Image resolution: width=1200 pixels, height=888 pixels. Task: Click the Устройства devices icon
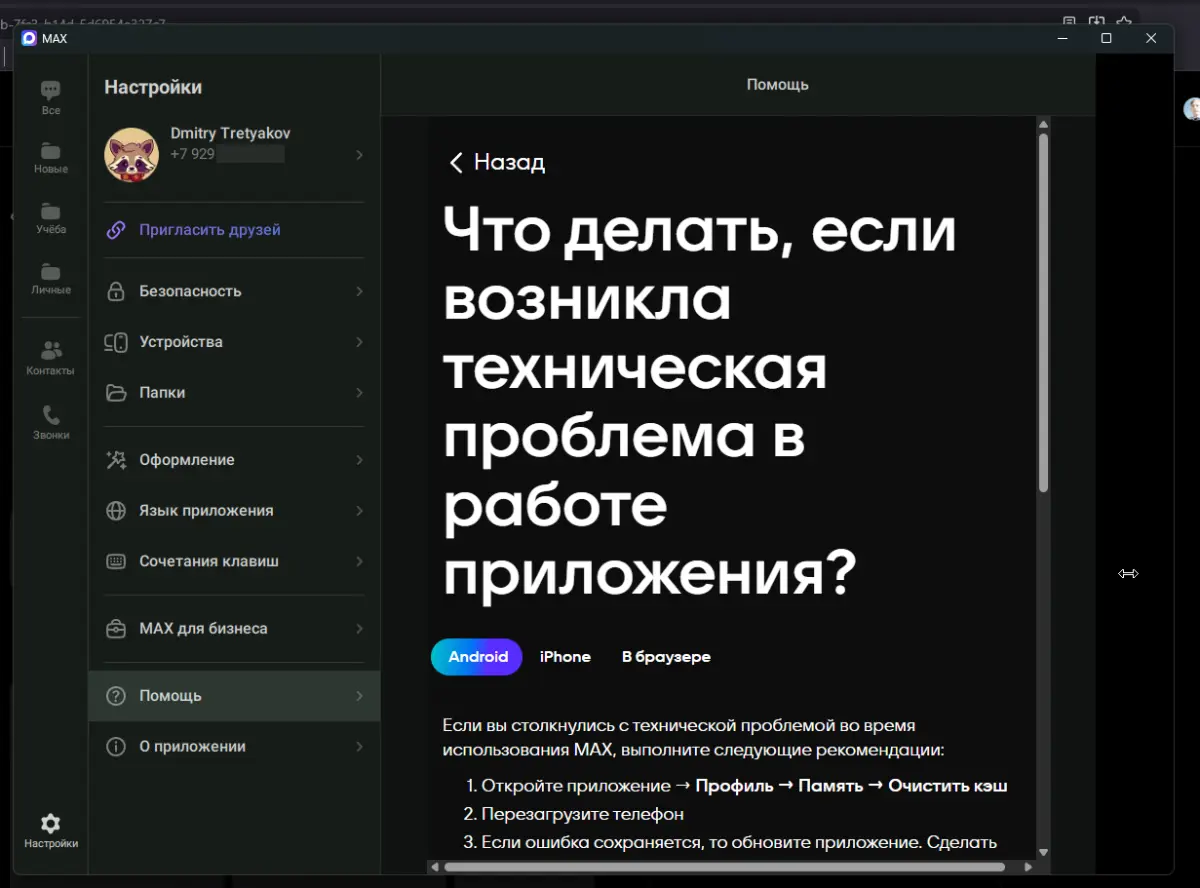tap(117, 341)
